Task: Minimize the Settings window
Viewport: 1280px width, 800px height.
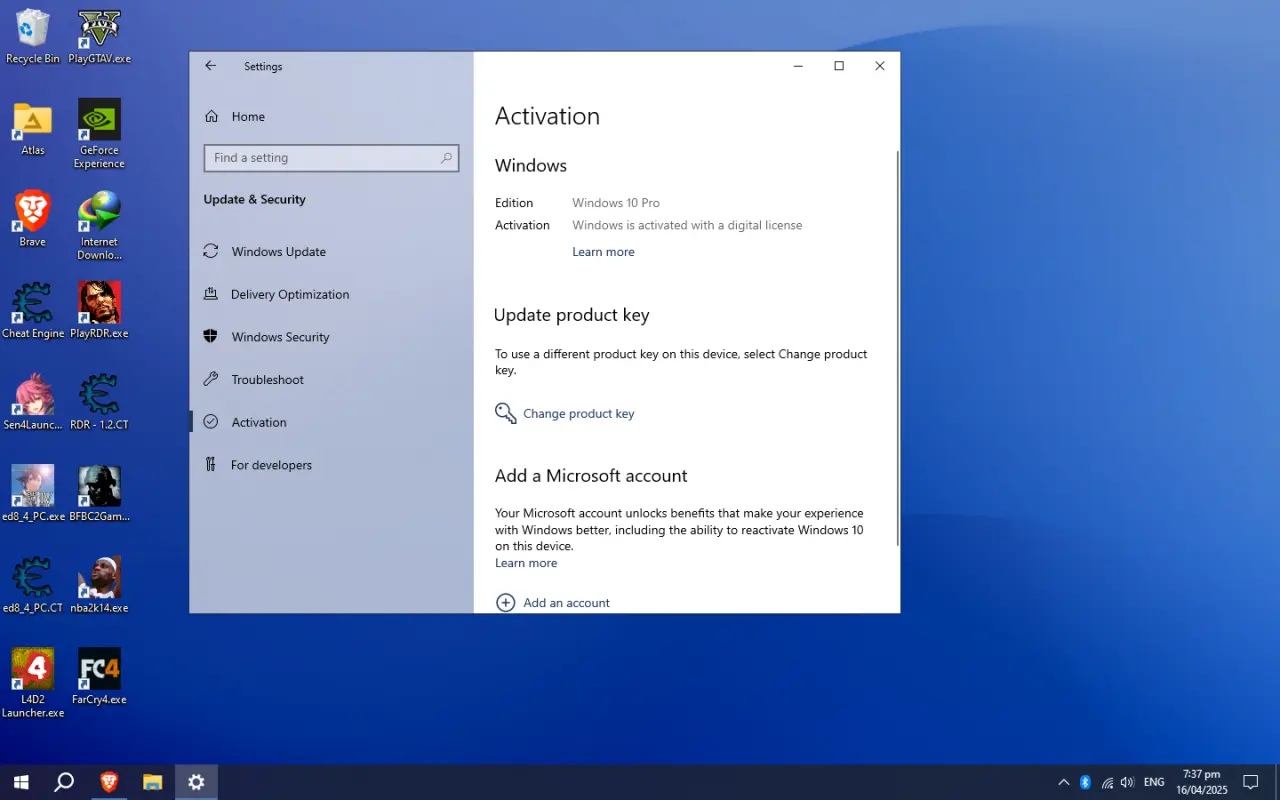Action: tap(798, 66)
